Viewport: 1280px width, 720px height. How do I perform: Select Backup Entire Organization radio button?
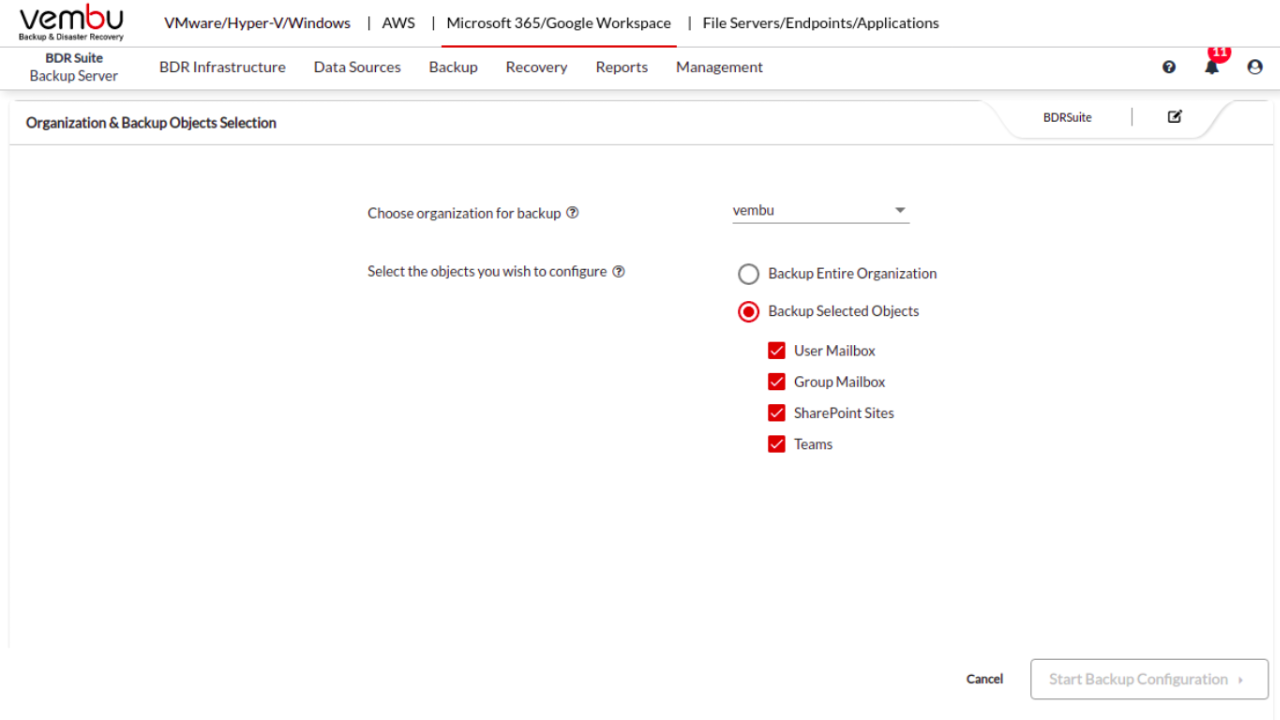(748, 274)
